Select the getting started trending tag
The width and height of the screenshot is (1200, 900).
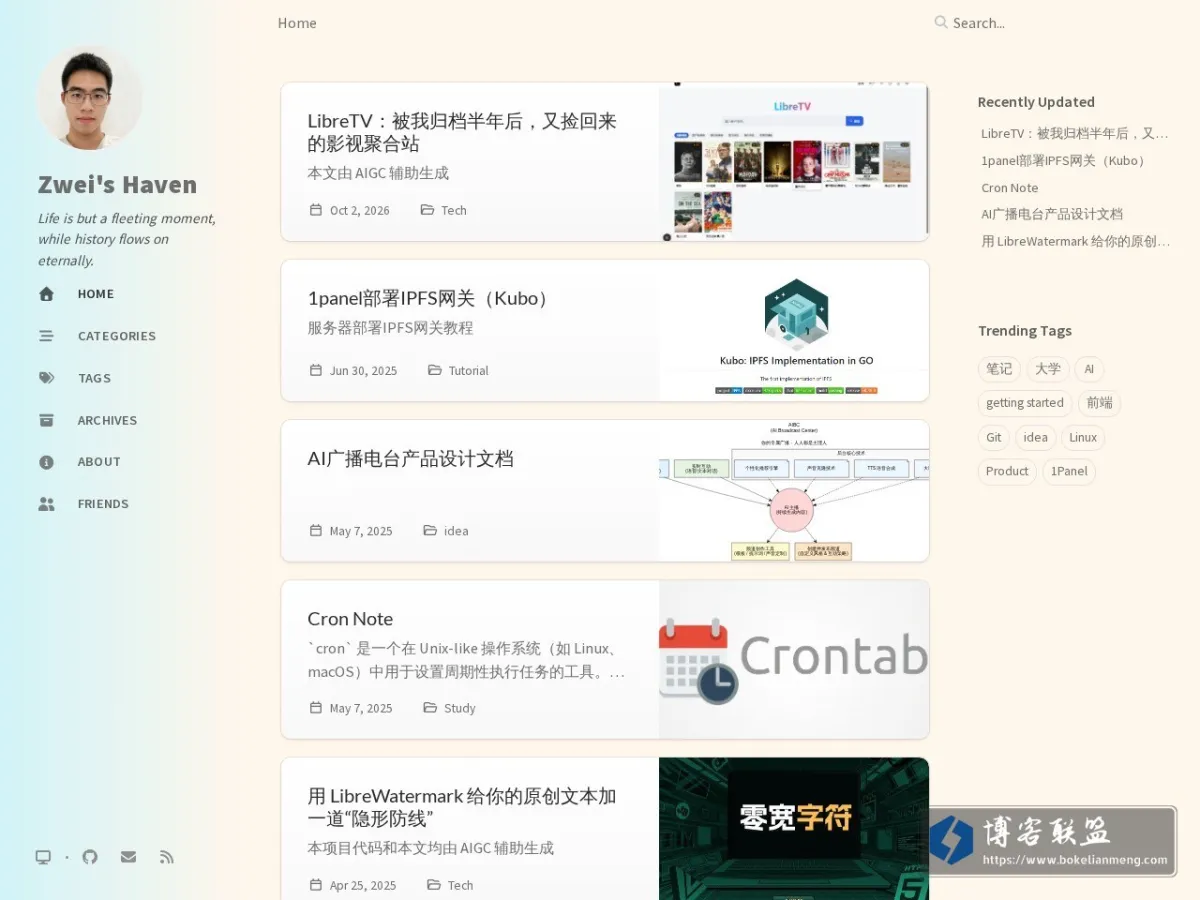(x=1025, y=403)
